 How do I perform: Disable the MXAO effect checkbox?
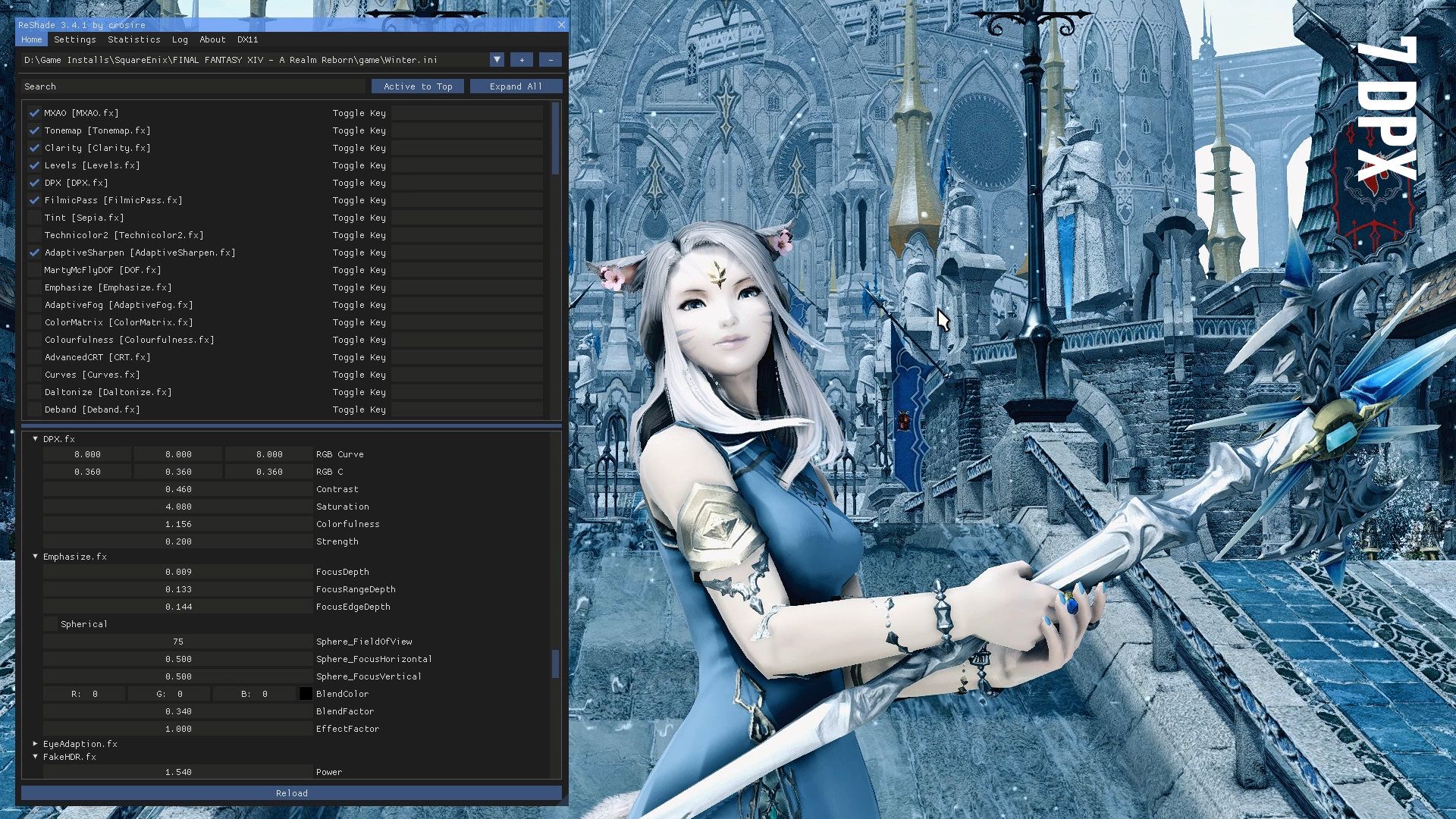point(34,113)
